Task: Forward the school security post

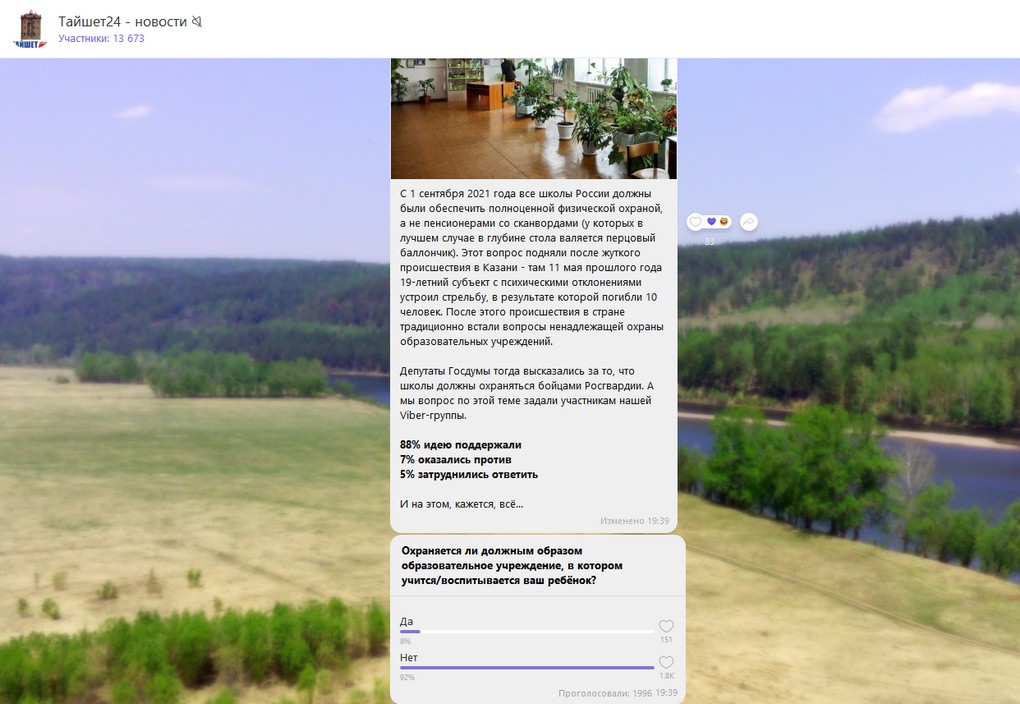Action: coord(748,222)
